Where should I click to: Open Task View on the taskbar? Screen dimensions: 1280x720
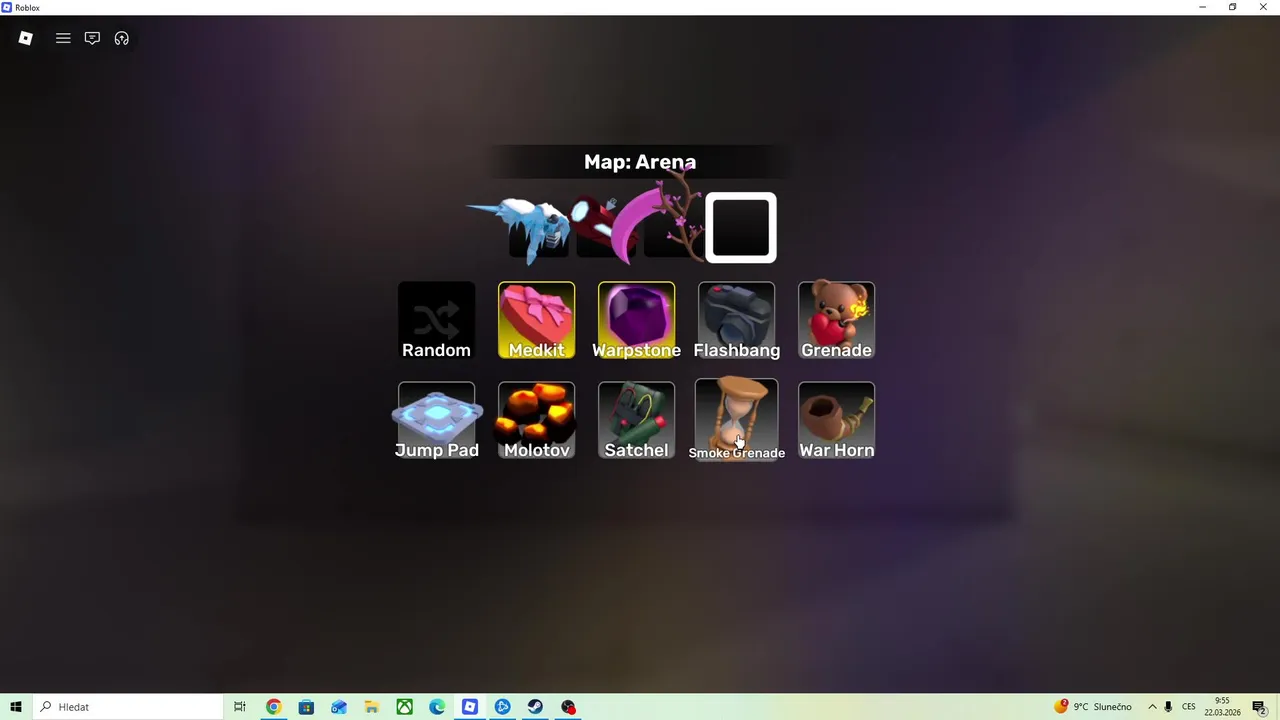240,707
